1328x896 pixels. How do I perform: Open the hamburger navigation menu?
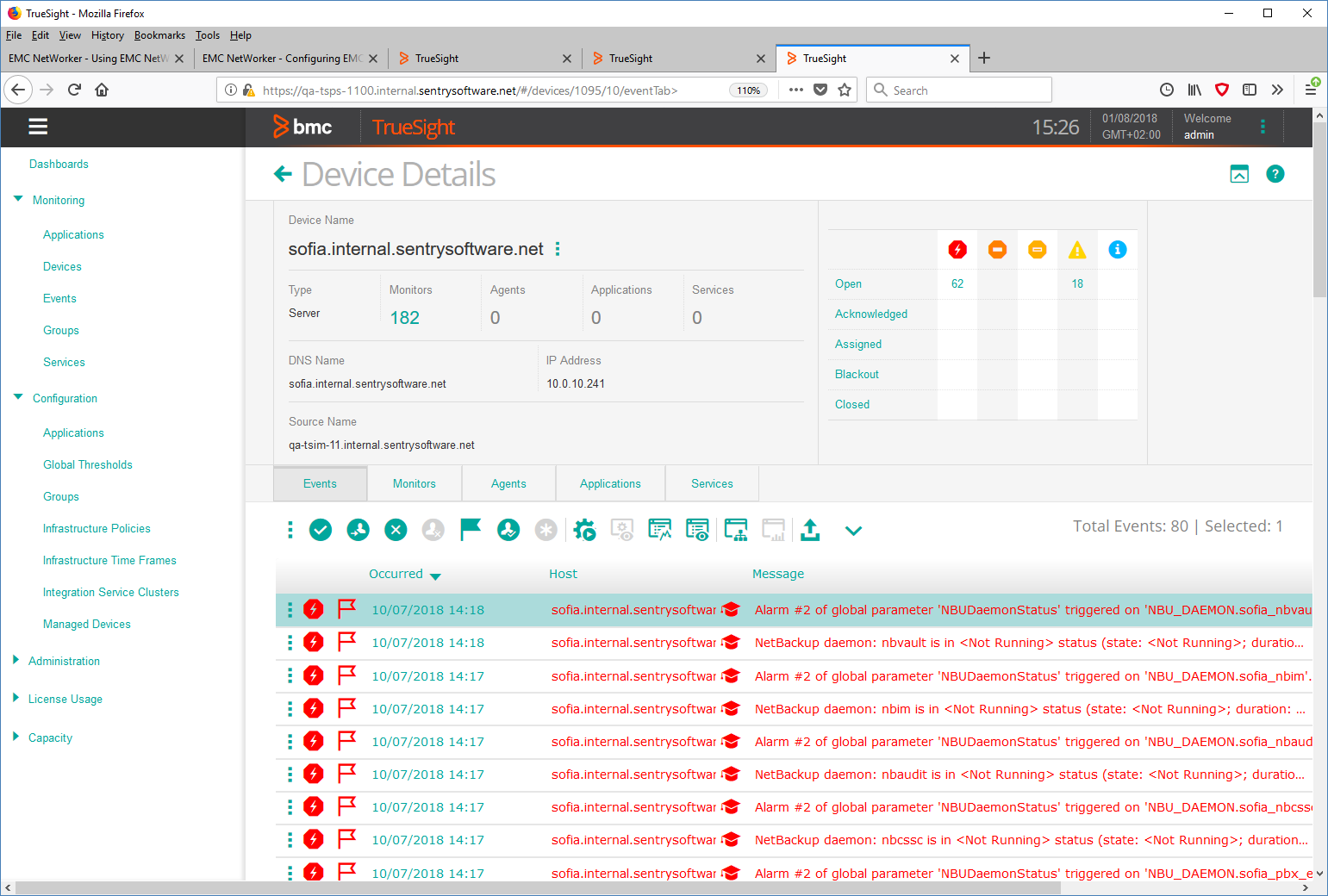tap(38, 126)
